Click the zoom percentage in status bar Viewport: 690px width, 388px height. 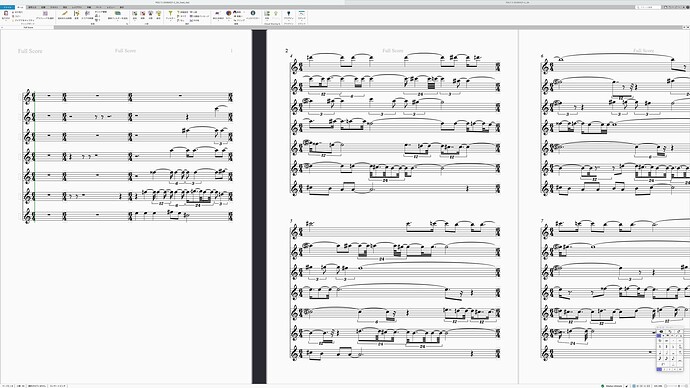[658, 386]
